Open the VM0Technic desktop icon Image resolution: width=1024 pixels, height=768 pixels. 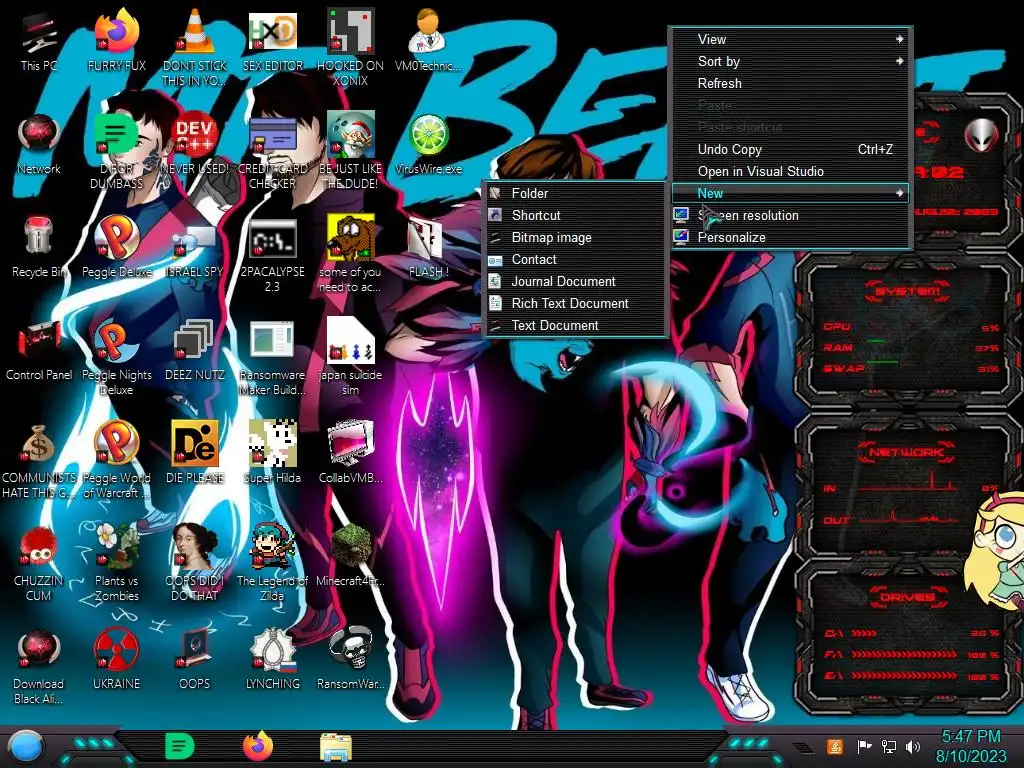pyautogui.click(x=428, y=41)
